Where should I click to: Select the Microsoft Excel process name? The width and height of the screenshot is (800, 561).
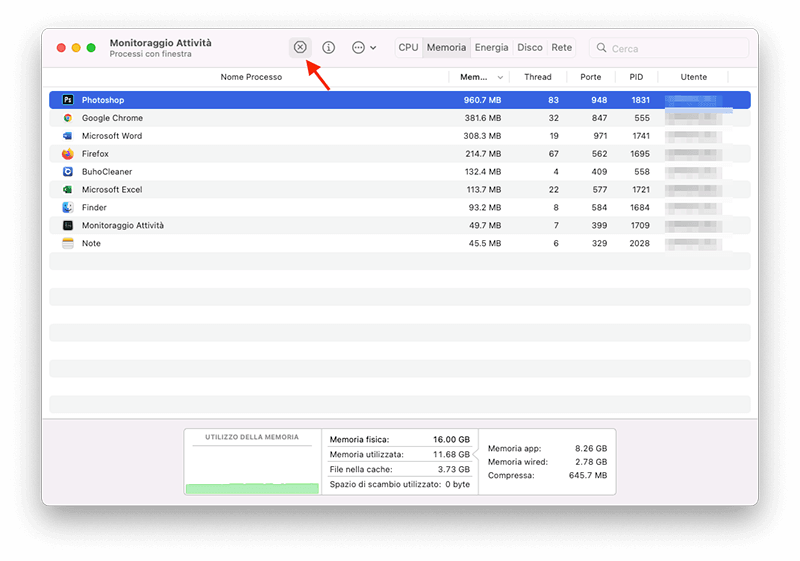click(112, 189)
